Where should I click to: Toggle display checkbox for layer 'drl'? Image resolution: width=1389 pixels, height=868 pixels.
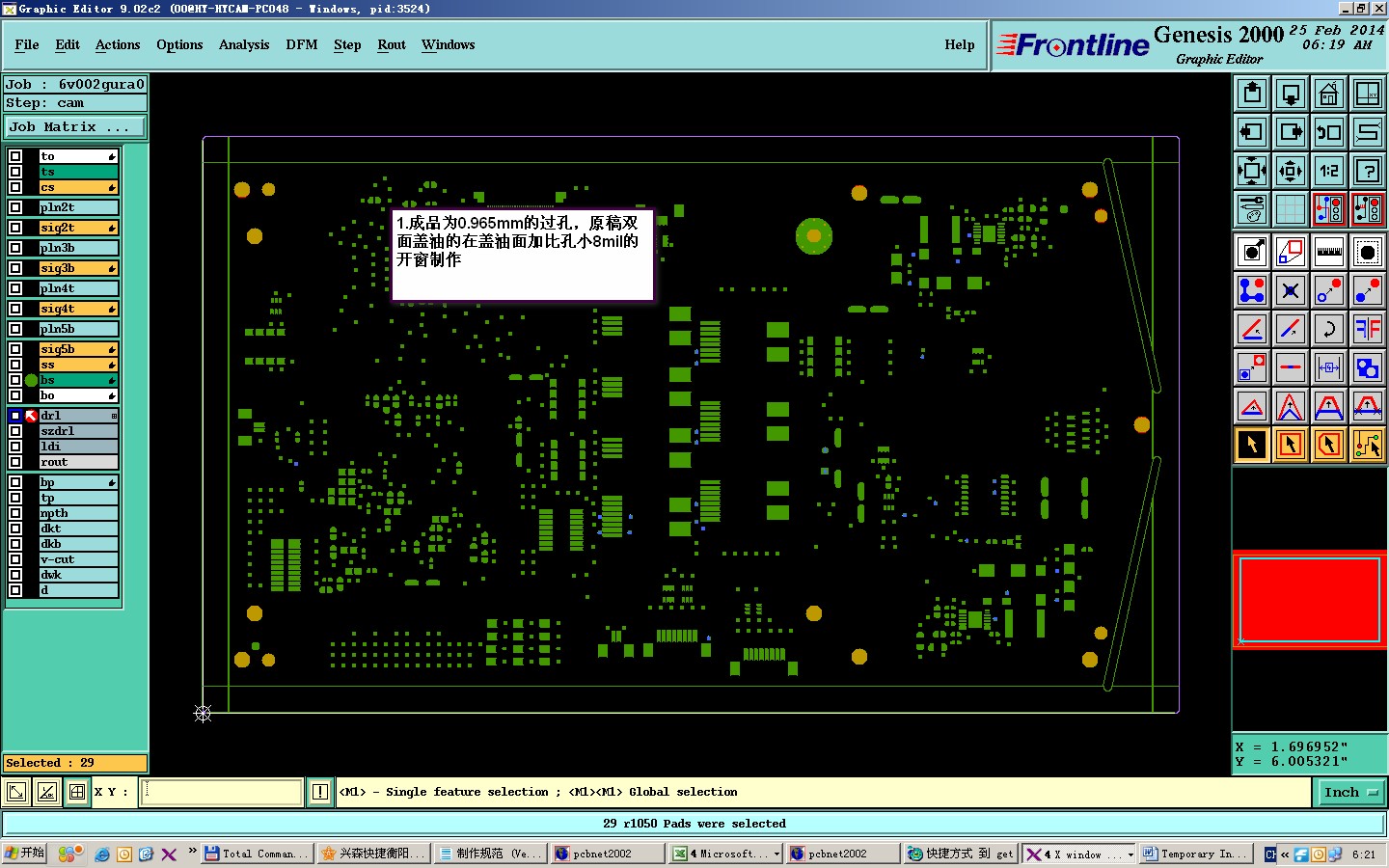click(x=15, y=416)
